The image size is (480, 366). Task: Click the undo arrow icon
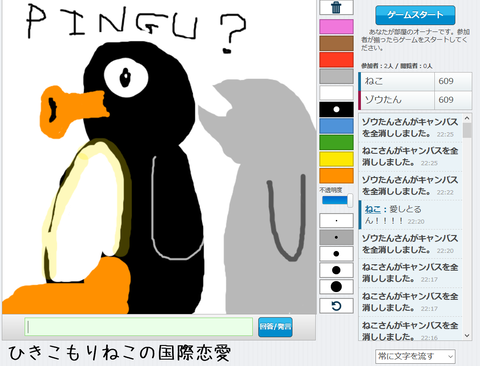(336, 306)
